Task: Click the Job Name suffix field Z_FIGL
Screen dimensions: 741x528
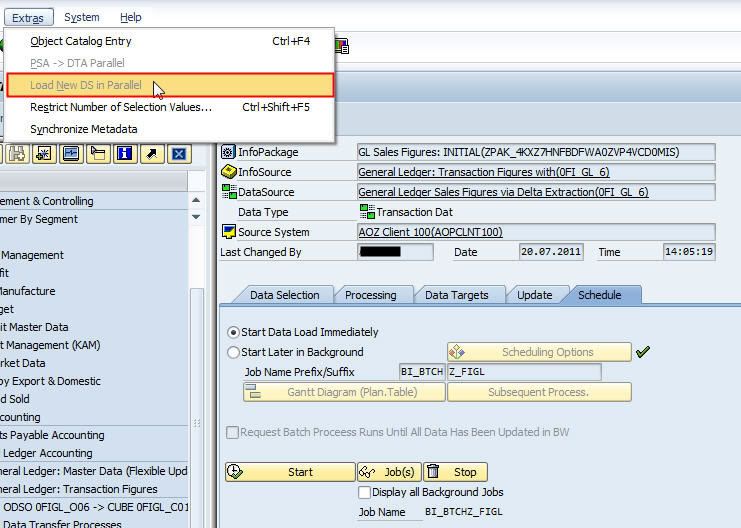Action: click(523, 372)
